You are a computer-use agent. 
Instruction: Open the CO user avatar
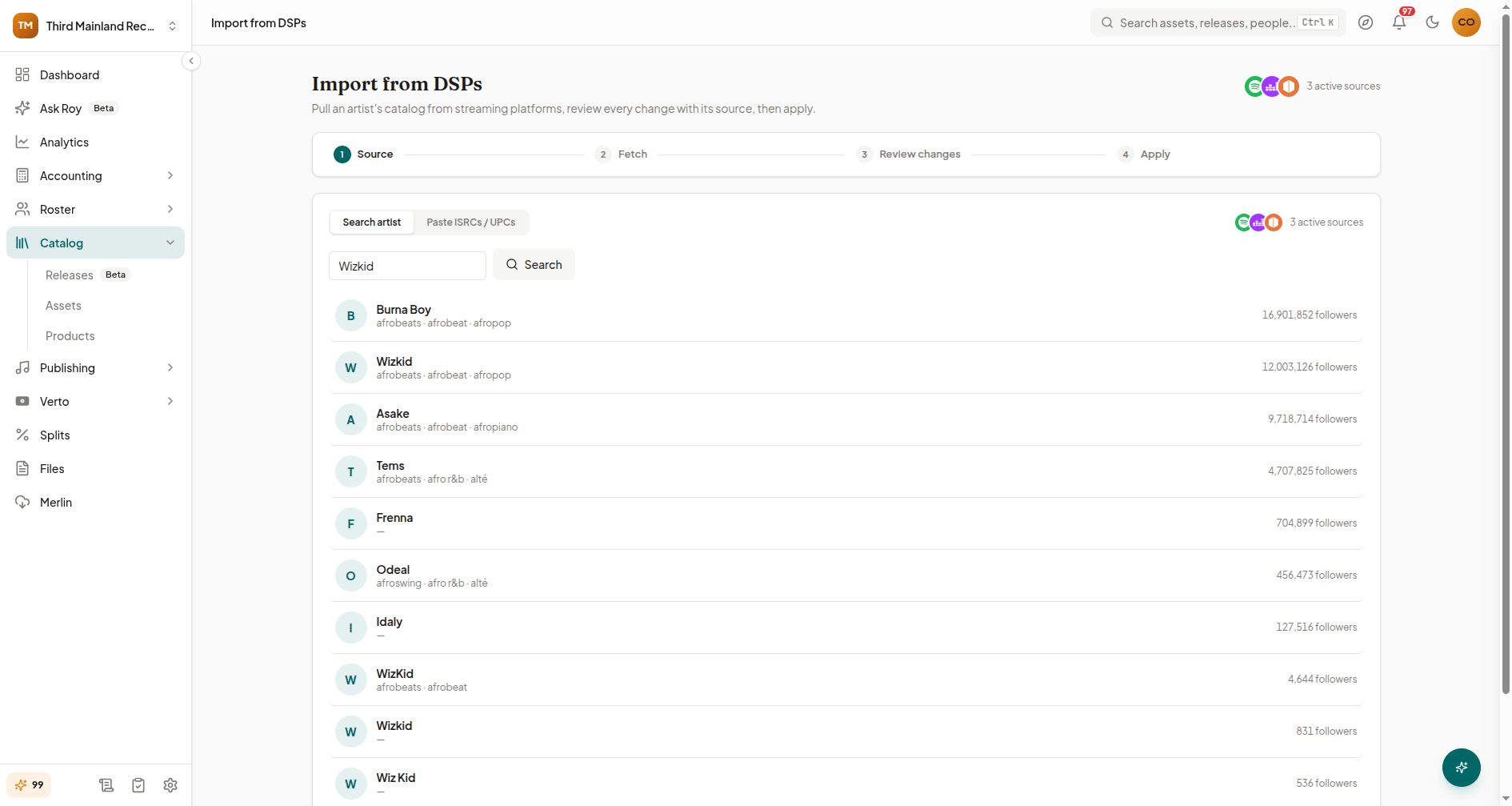(1466, 22)
